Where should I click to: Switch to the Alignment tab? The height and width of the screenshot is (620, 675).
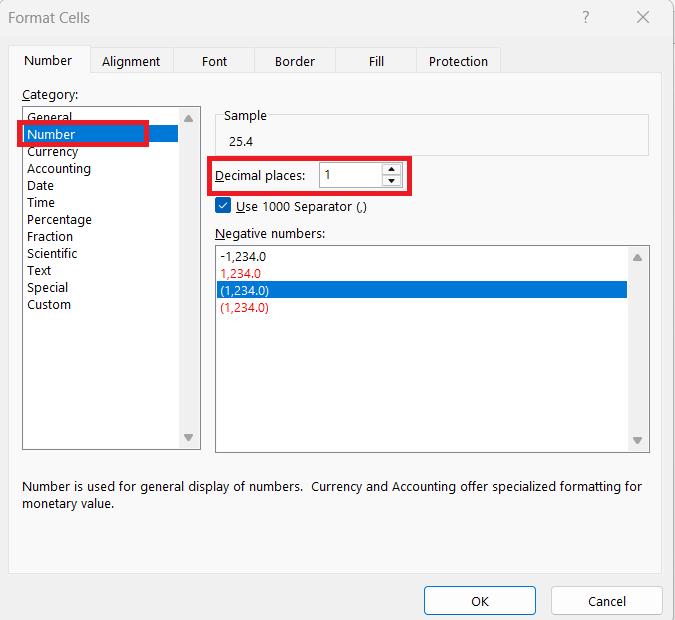click(131, 62)
